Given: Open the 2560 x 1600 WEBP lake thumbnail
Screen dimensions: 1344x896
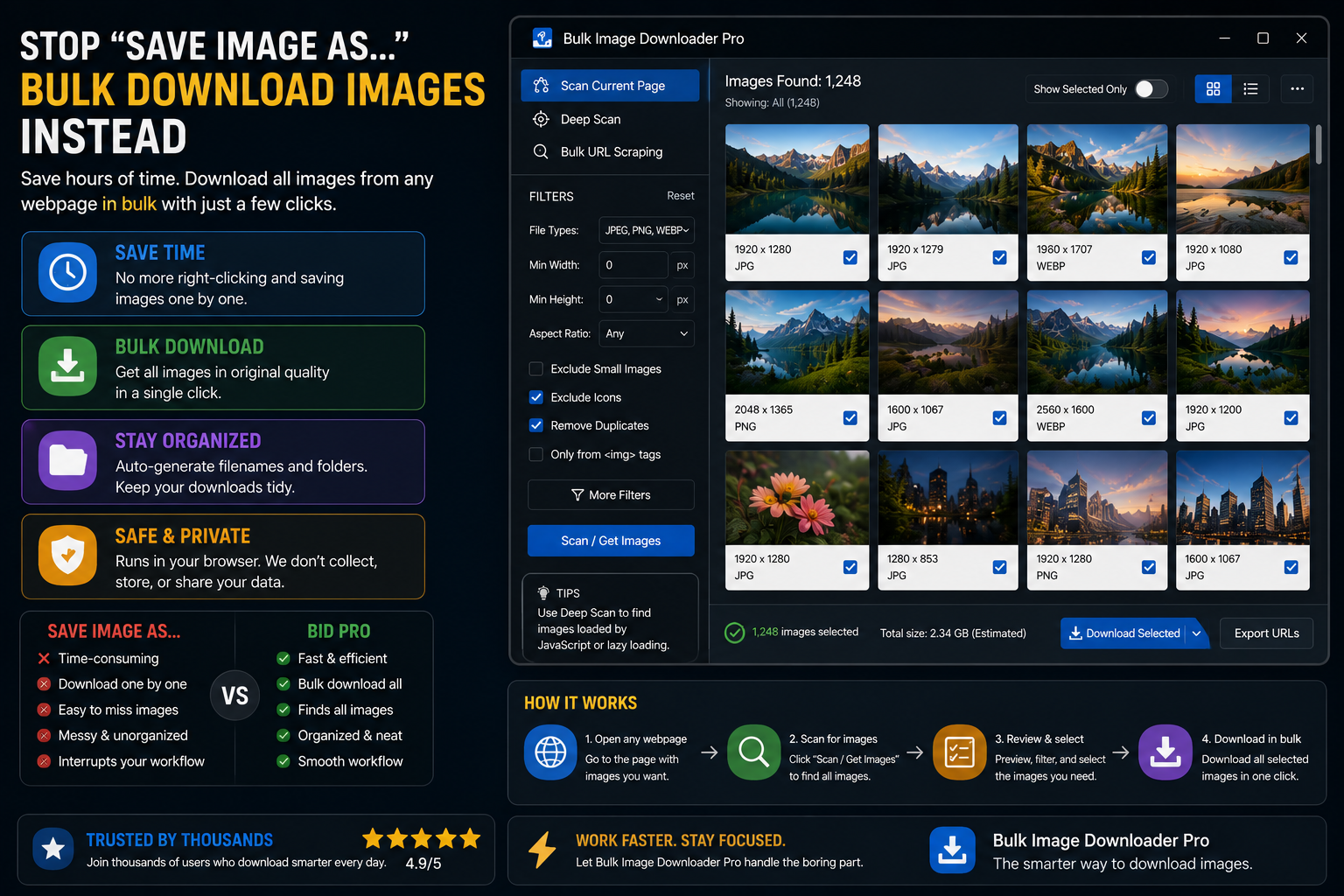Looking at the screenshot, I should [1097, 343].
